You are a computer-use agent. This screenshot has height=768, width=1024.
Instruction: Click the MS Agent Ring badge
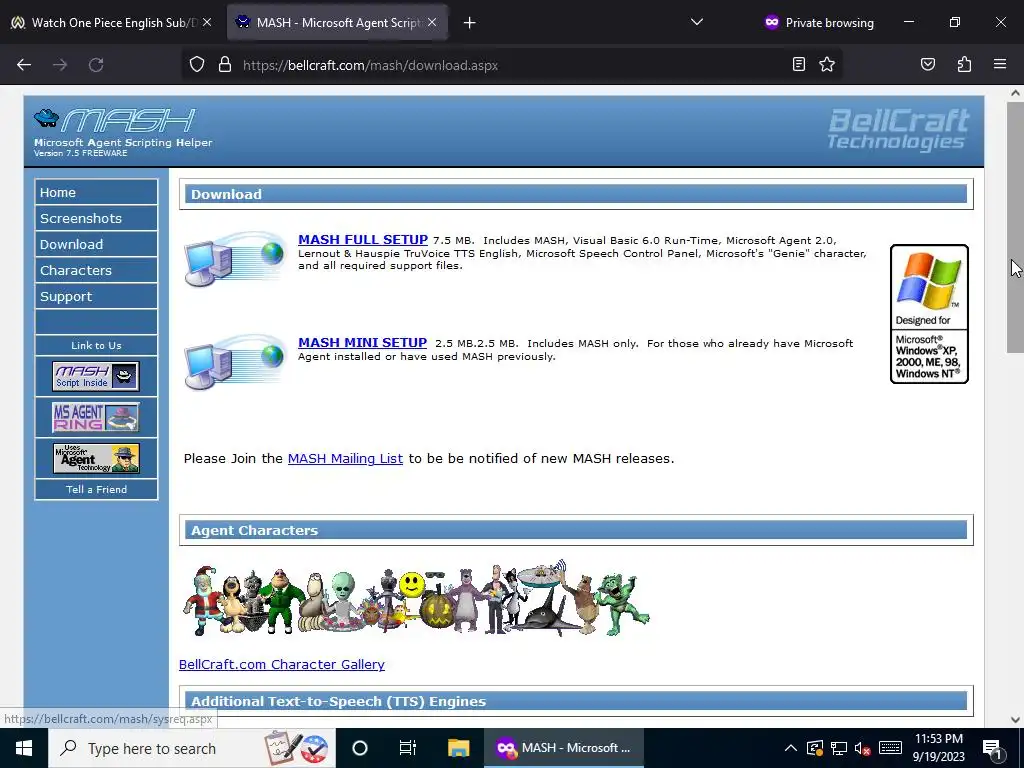pos(95,417)
